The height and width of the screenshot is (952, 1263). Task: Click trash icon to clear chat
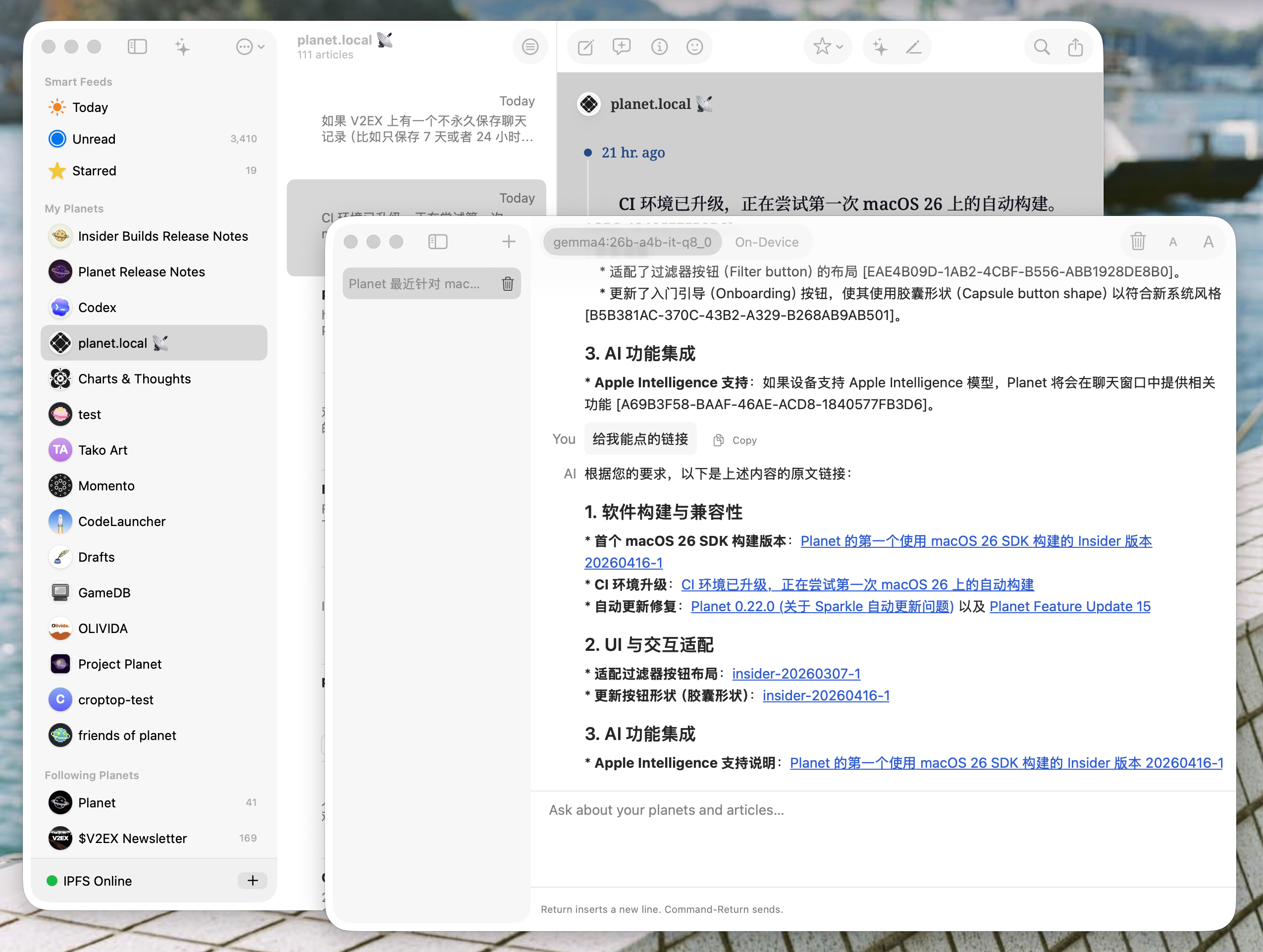tap(1137, 242)
